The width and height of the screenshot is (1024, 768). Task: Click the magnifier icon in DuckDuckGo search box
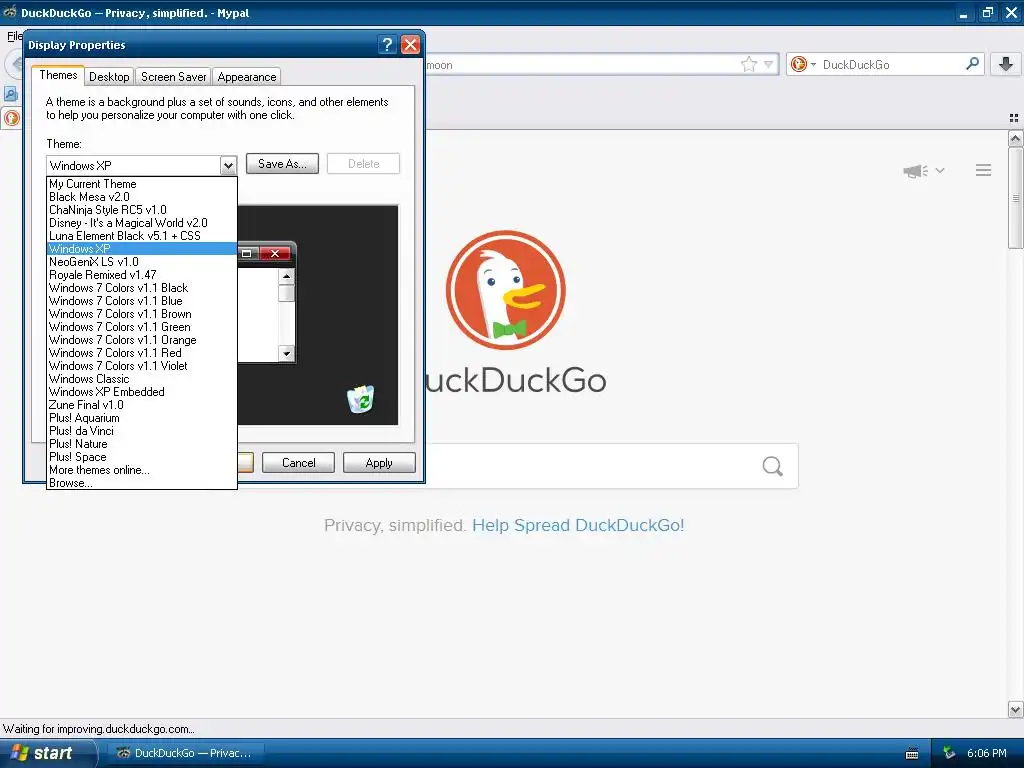click(x=972, y=64)
